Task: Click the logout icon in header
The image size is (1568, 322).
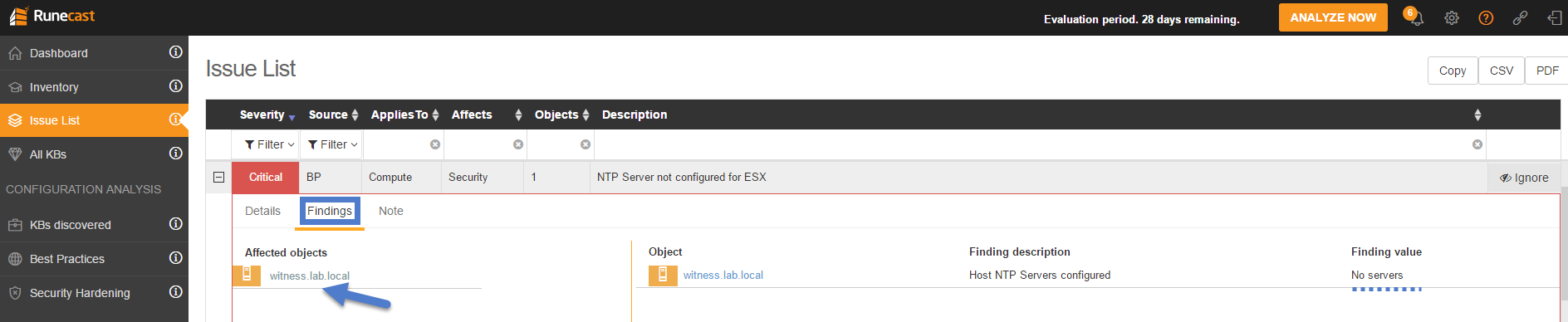Action: [x=1555, y=17]
